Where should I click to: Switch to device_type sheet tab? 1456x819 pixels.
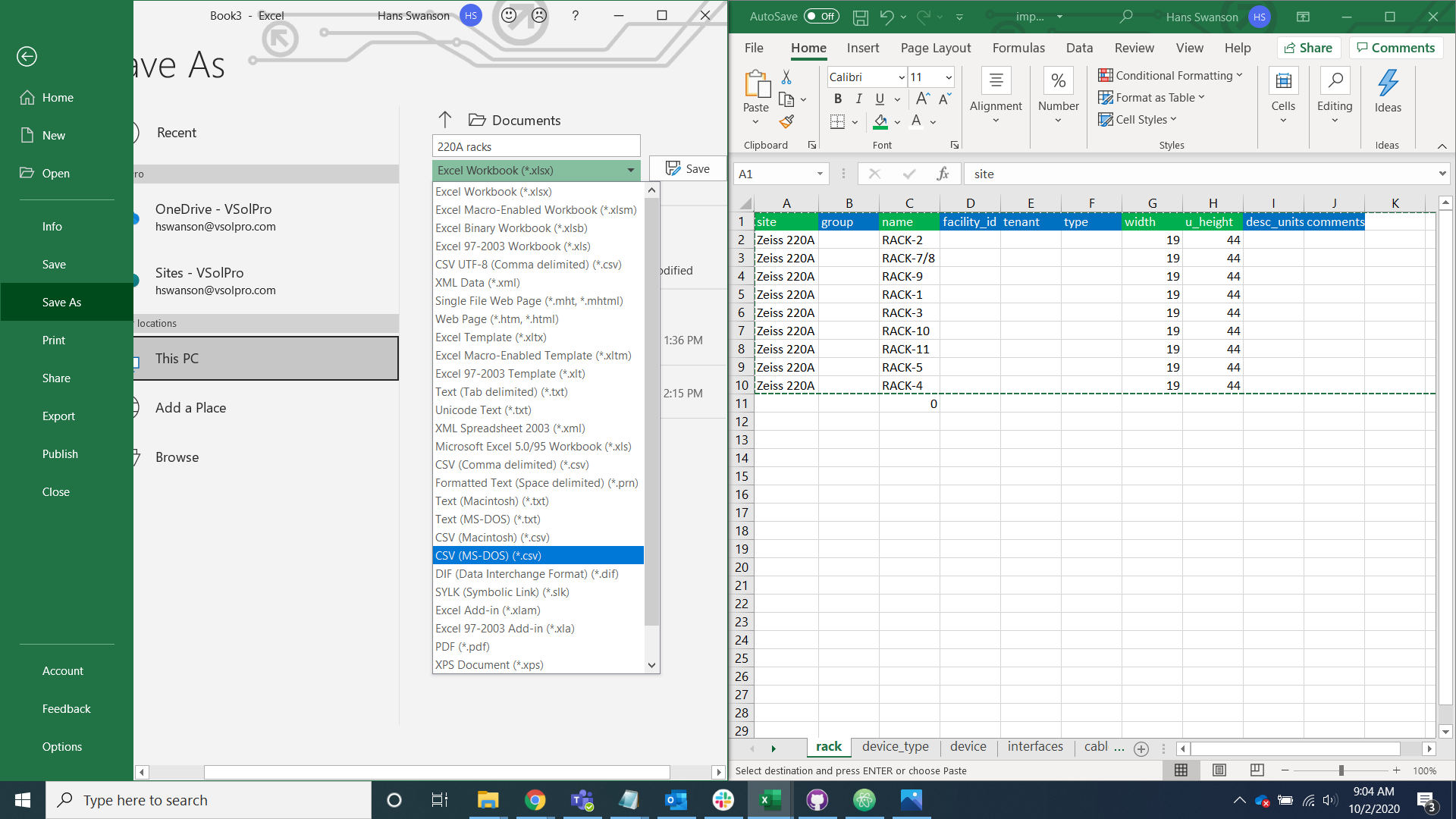coord(895,747)
